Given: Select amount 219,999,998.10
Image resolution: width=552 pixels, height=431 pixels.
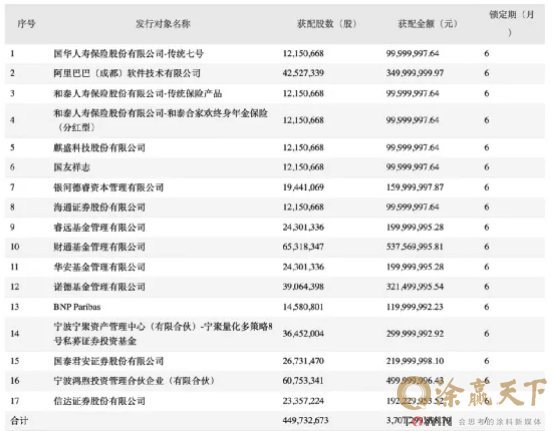Looking at the screenshot, I should (x=415, y=361).
